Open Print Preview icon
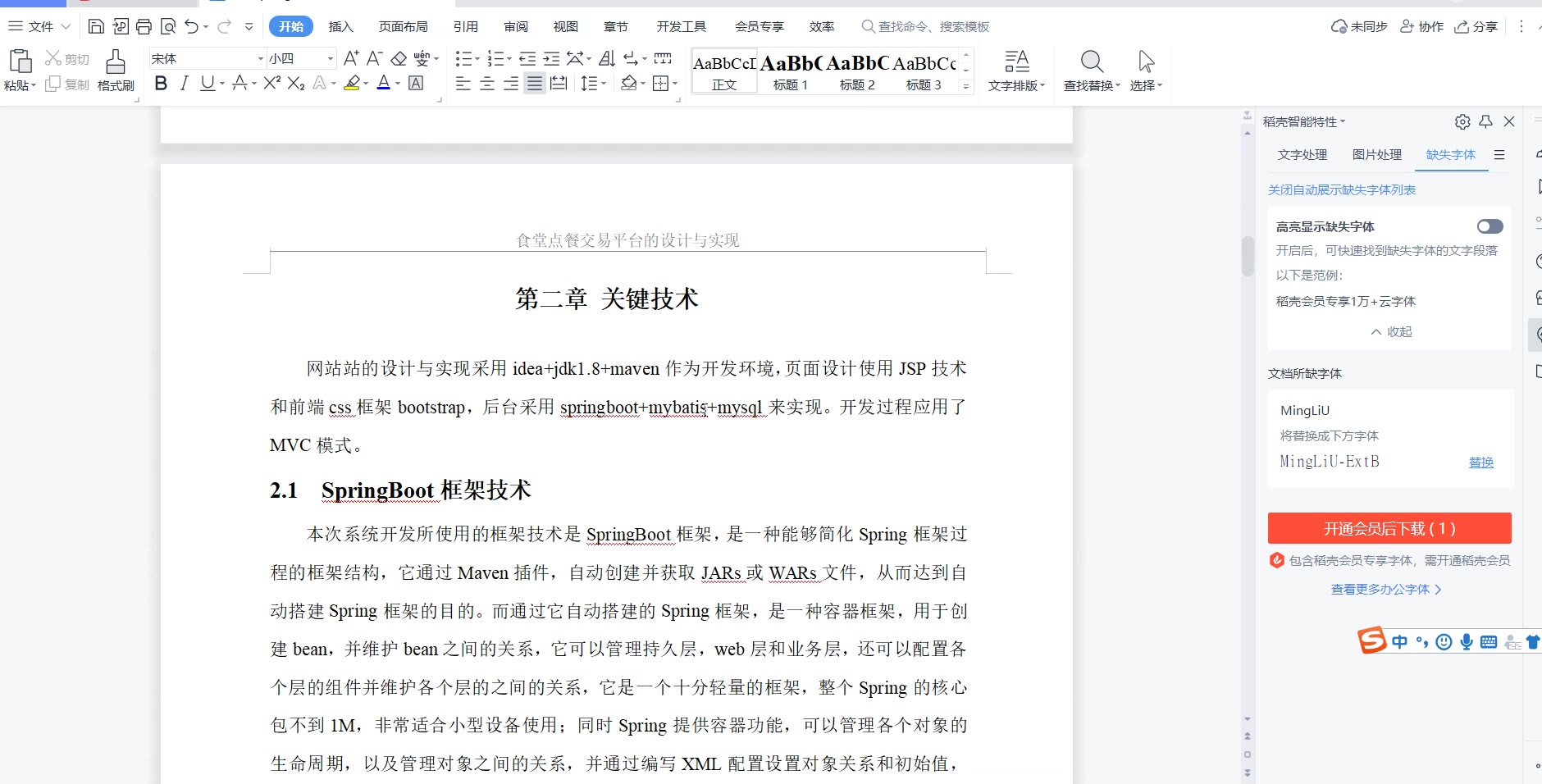The width and height of the screenshot is (1542, 784). tap(168, 26)
